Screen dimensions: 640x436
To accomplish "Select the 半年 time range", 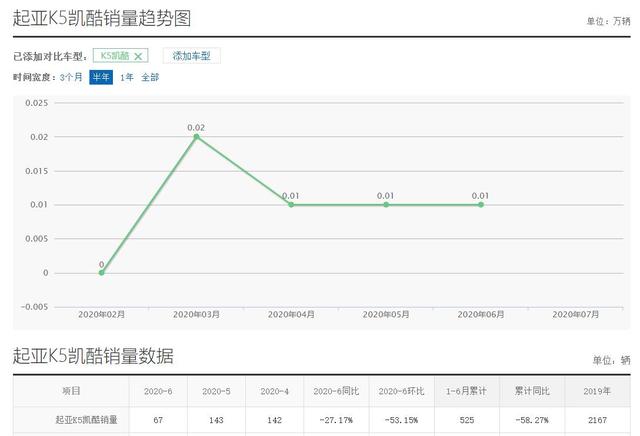I will 101,77.
